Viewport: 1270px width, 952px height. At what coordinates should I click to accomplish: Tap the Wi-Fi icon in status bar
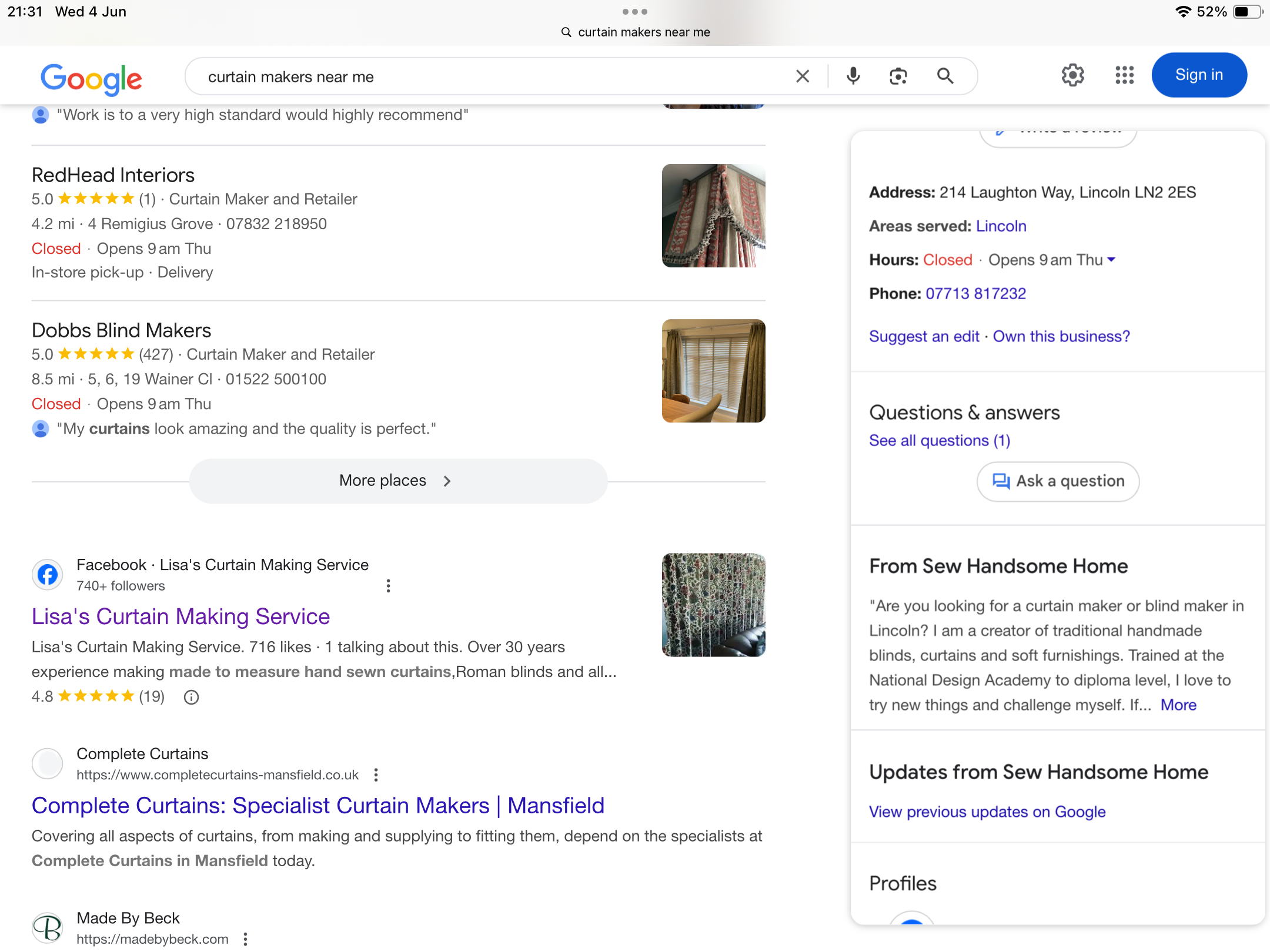[1183, 12]
